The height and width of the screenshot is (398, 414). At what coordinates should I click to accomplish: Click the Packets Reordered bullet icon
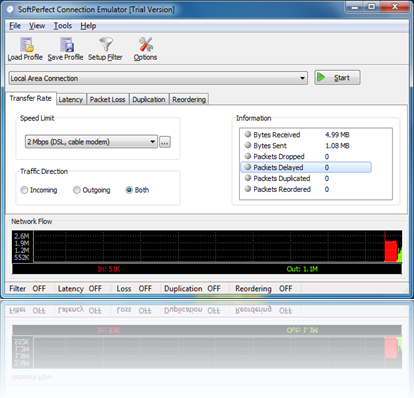(248, 189)
